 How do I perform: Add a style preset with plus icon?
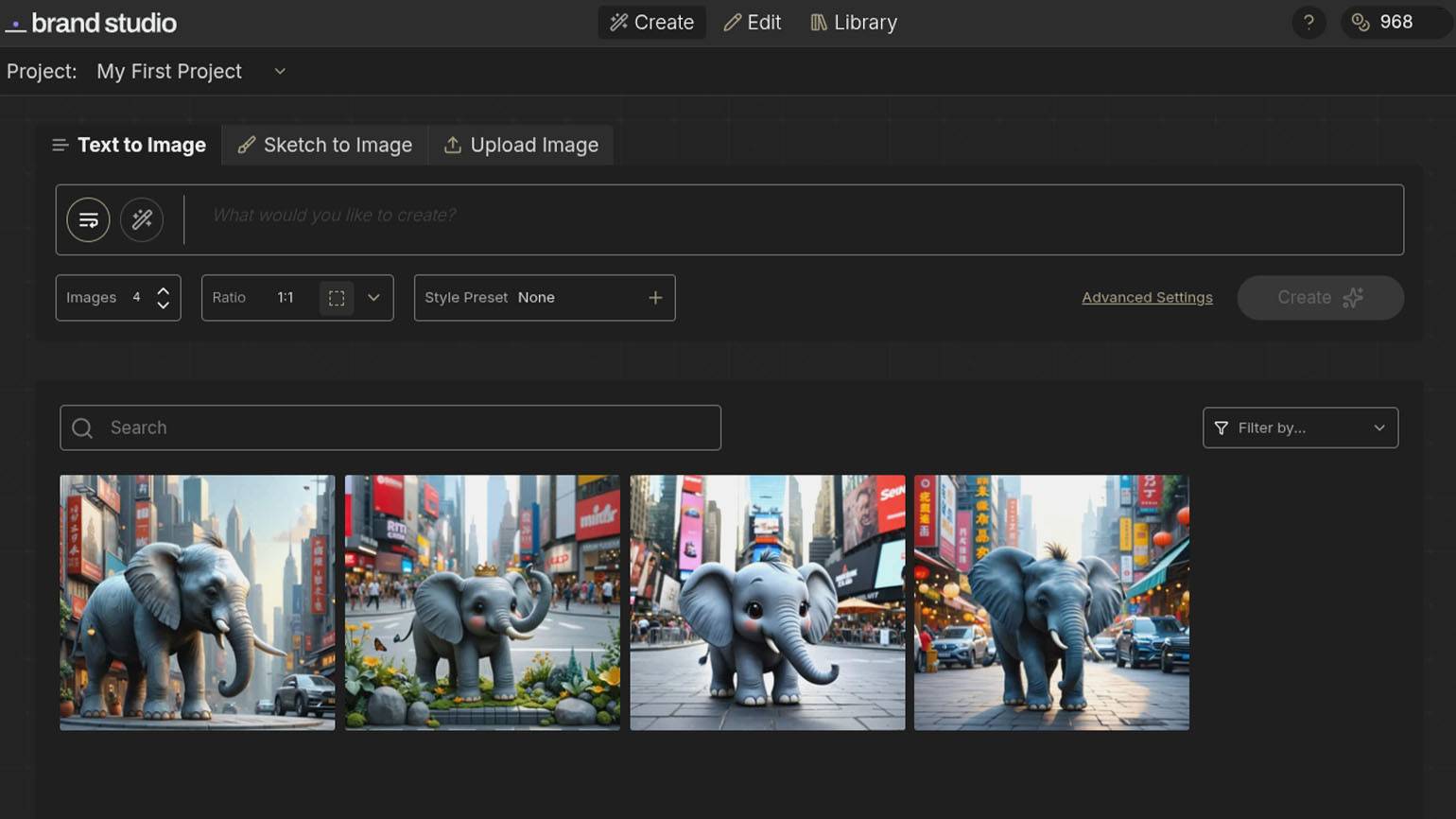(655, 298)
